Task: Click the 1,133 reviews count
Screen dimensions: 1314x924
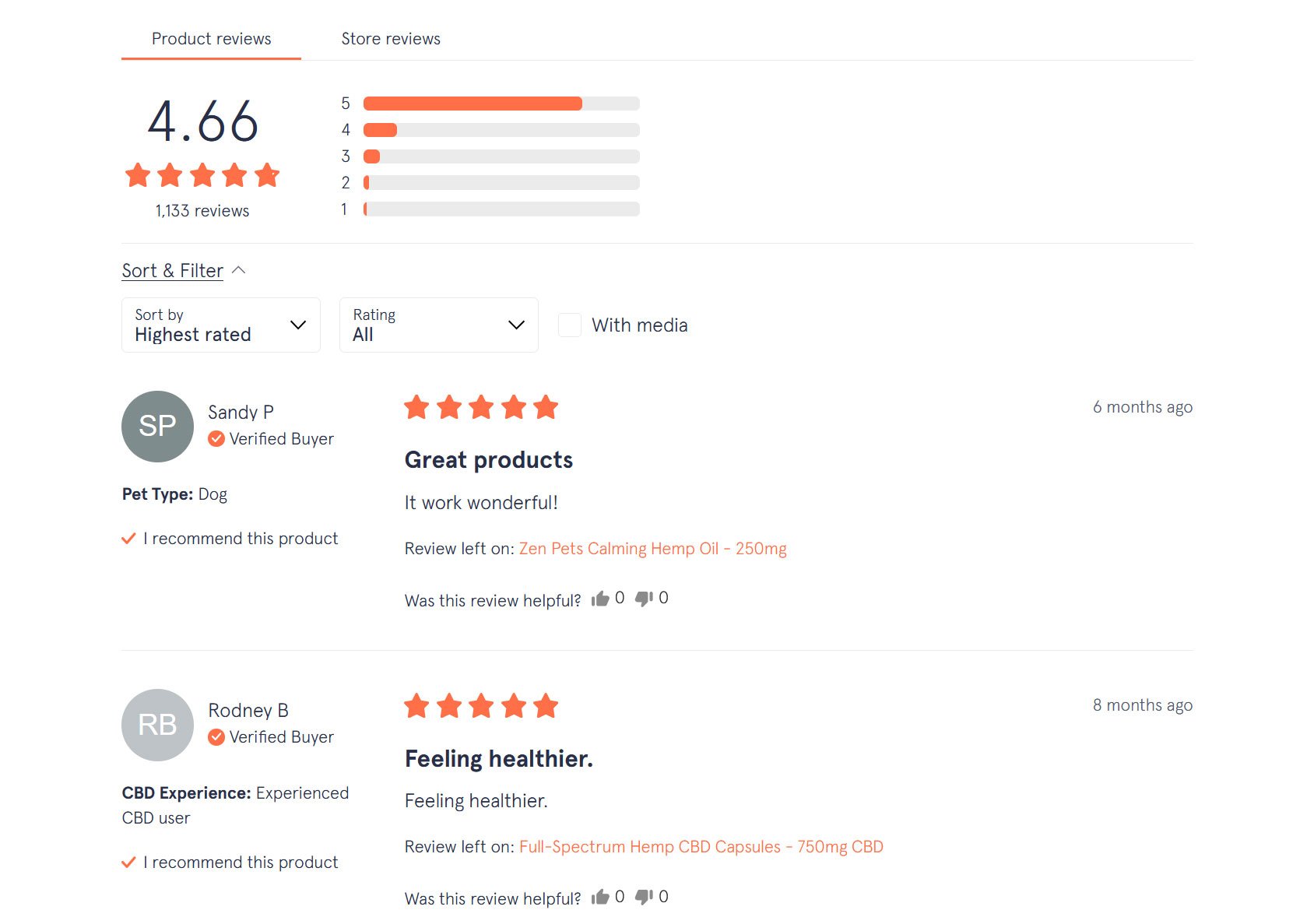Action: 202,211
